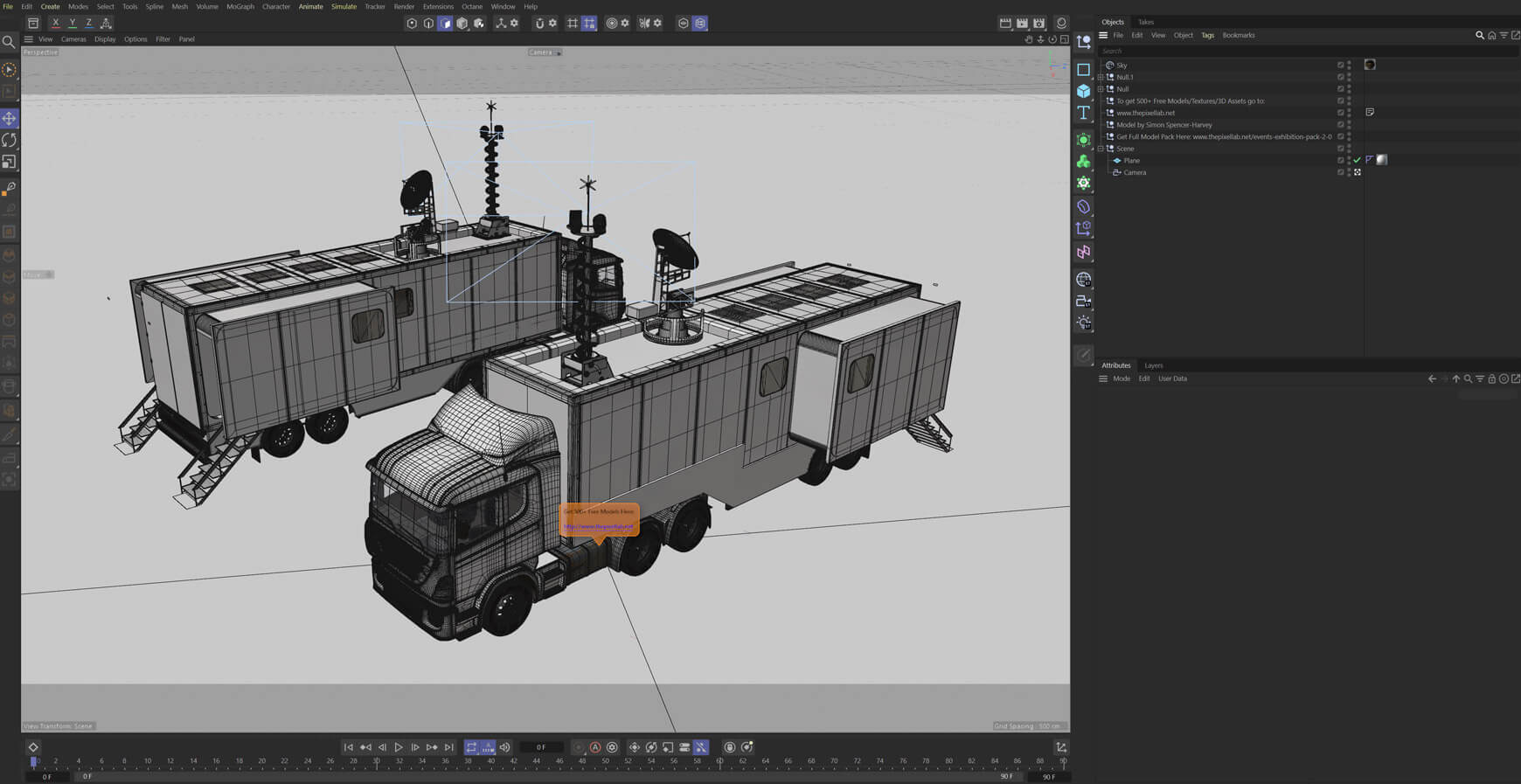Screen dimensions: 1521x784
Task: Select the Move tool in left palette
Action: [9, 118]
